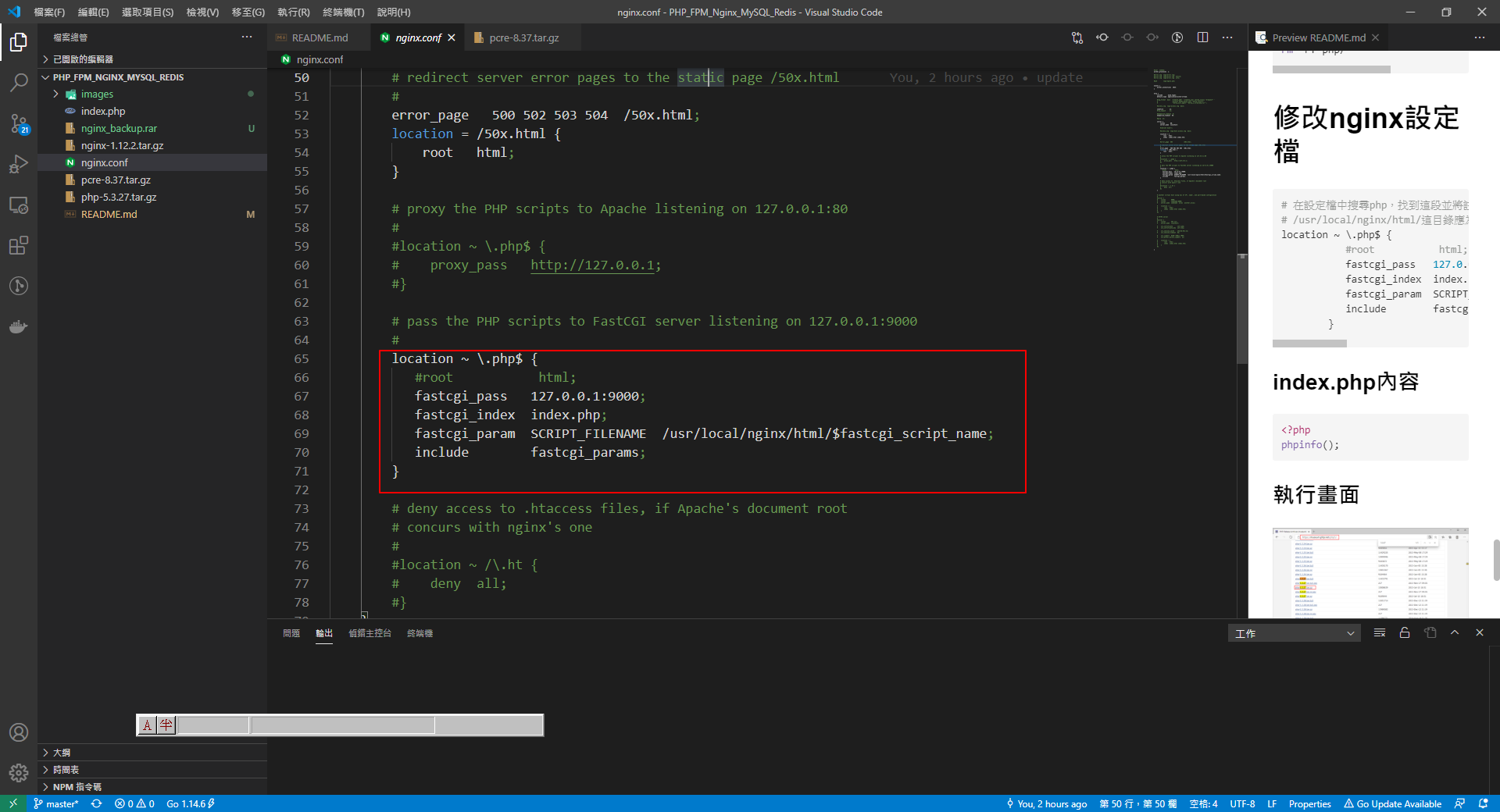Open the Selection menu
The width and height of the screenshot is (1500, 812).
tap(148, 12)
